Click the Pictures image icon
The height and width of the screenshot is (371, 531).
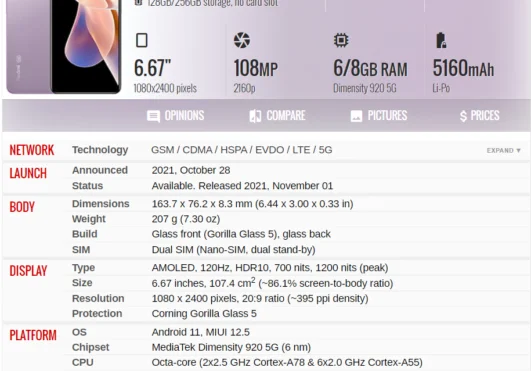click(x=356, y=116)
